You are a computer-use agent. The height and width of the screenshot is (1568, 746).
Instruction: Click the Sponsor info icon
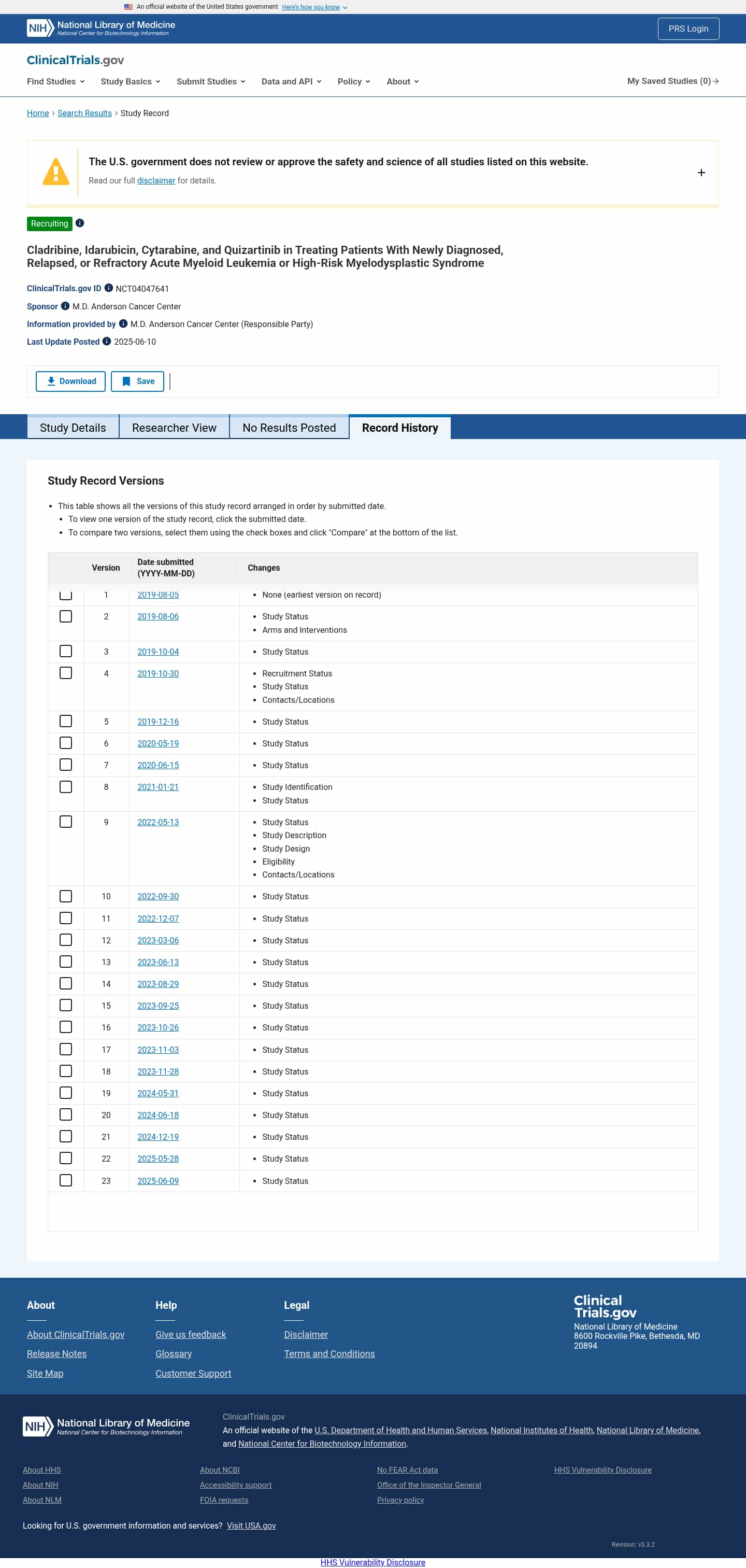65,306
